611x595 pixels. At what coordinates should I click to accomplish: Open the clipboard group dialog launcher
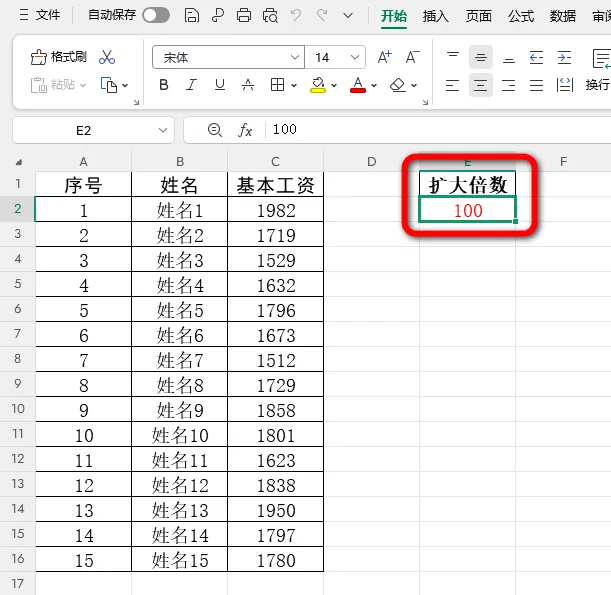click(x=136, y=102)
